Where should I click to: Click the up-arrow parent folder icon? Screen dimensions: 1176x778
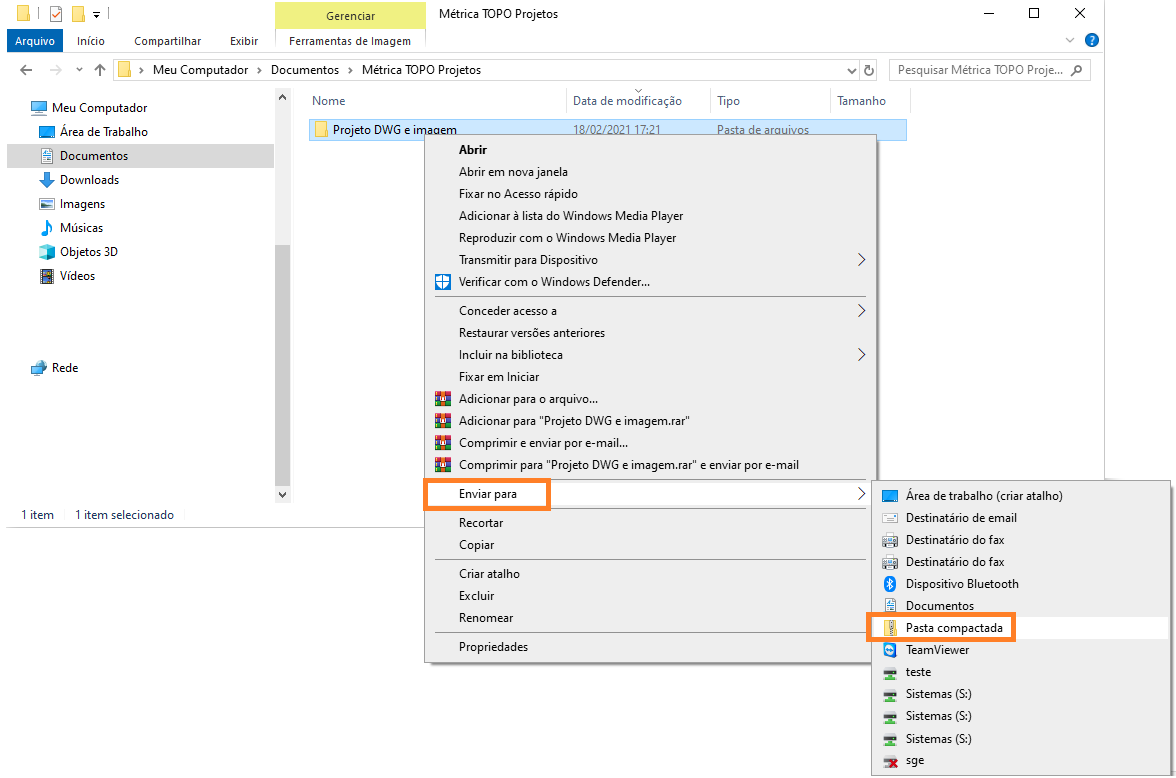[100, 70]
